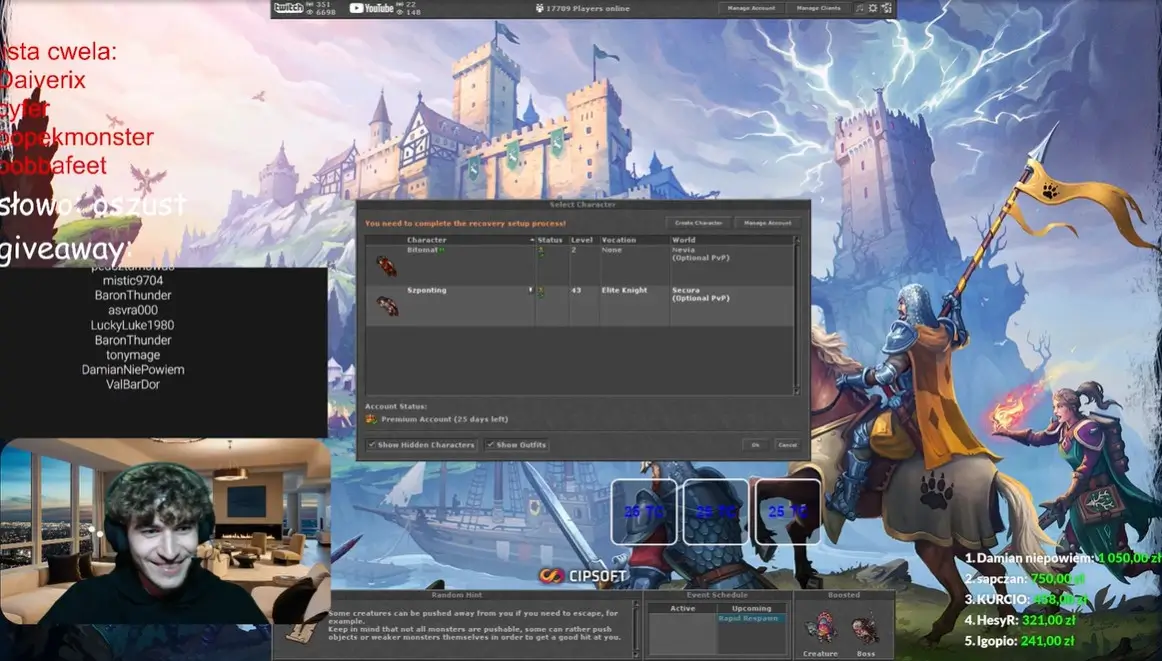This screenshot has width=1162, height=661.
Task: Click the status icon in Bitomat's row
Action: coord(541,252)
